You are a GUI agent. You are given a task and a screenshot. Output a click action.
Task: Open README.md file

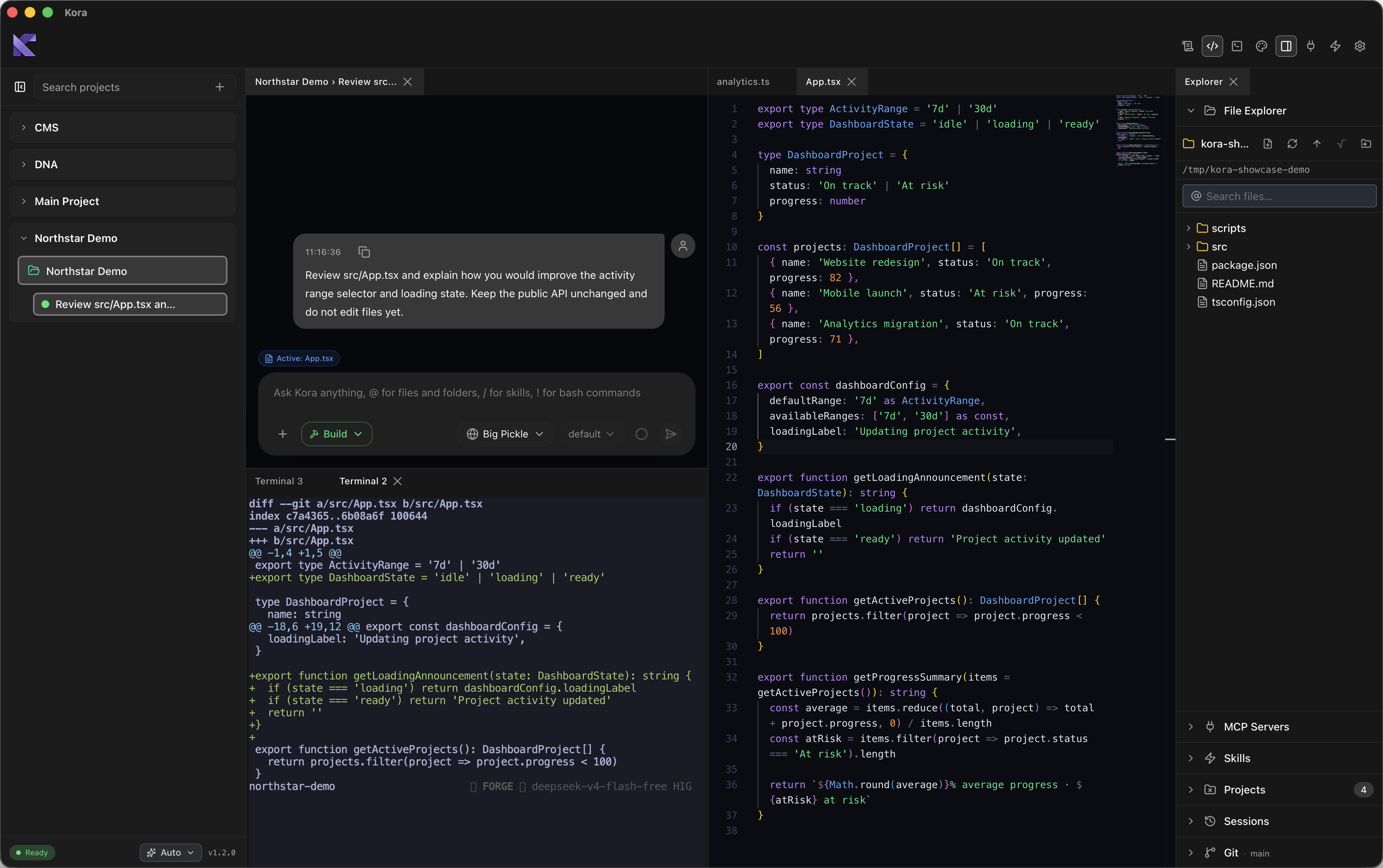pos(1279,283)
